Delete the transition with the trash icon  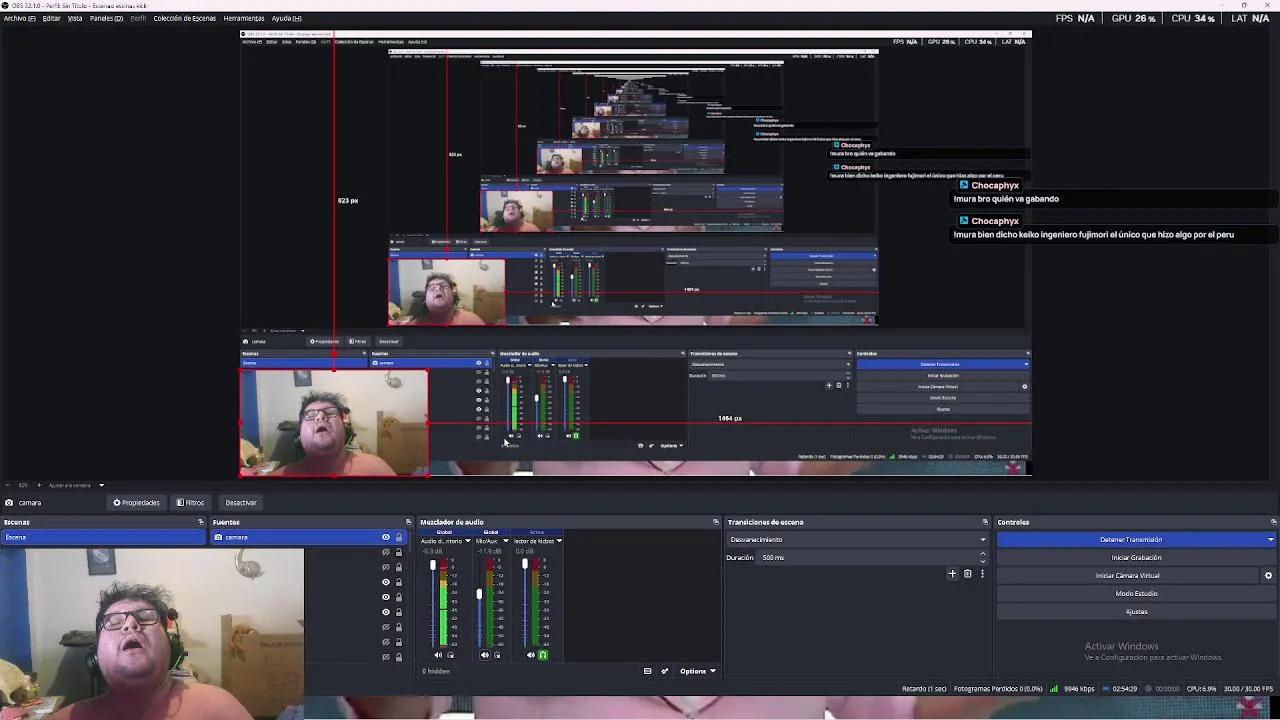tap(967, 574)
